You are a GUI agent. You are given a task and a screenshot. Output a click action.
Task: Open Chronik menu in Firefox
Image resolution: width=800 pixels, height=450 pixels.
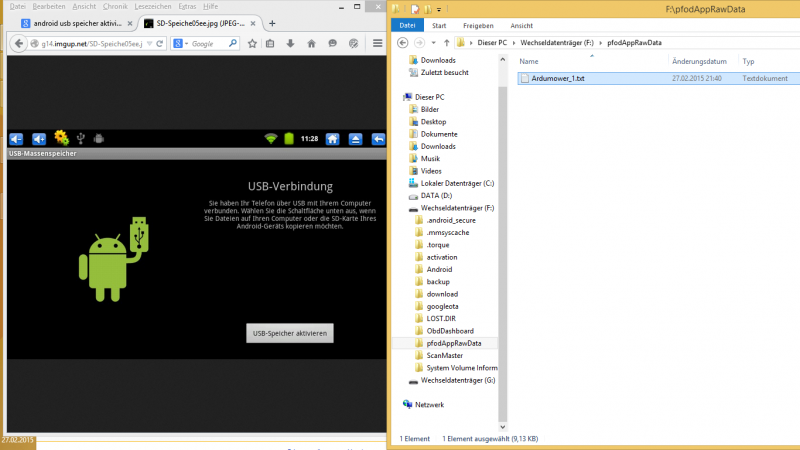click(x=115, y=6)
